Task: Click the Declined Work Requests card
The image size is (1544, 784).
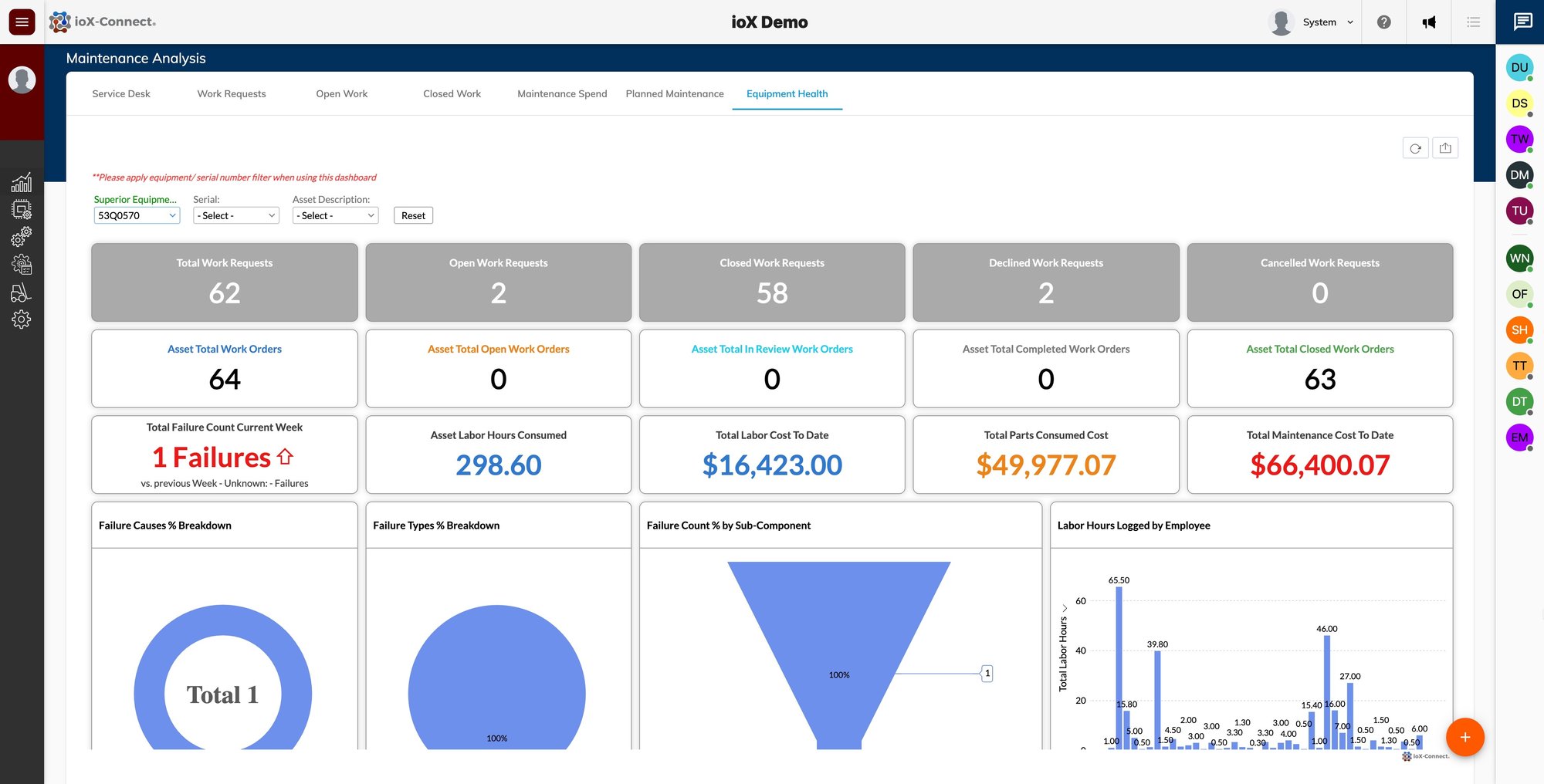Action: click(x=1046, y=282)
